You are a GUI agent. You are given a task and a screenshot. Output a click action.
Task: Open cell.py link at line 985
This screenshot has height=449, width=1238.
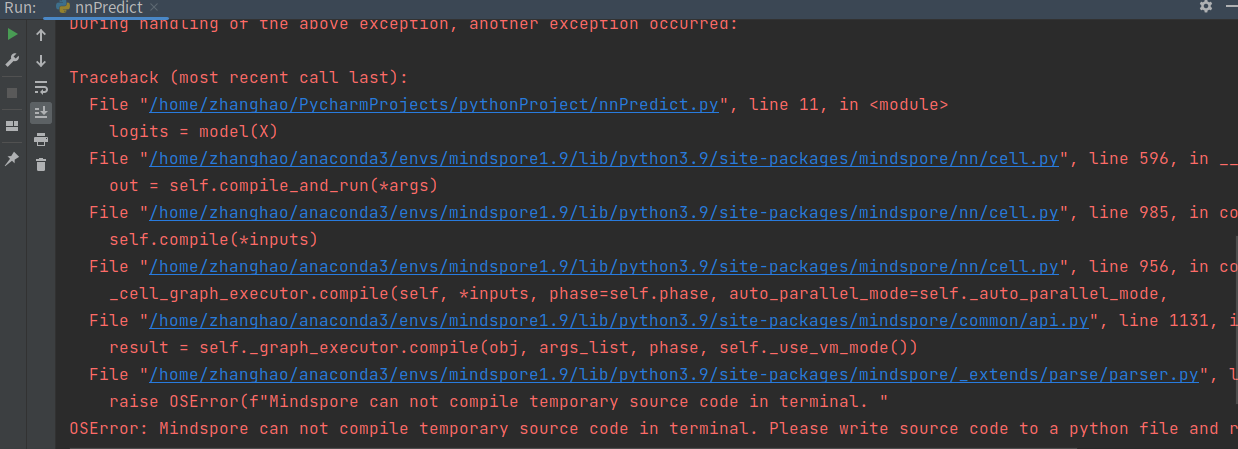pos(604,212)
